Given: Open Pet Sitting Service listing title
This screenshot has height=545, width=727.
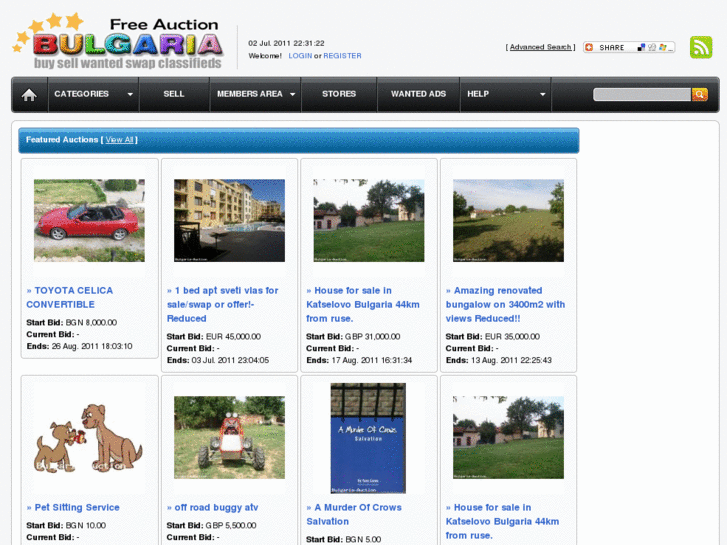Looking at the screenshot, I should [77, 507].
